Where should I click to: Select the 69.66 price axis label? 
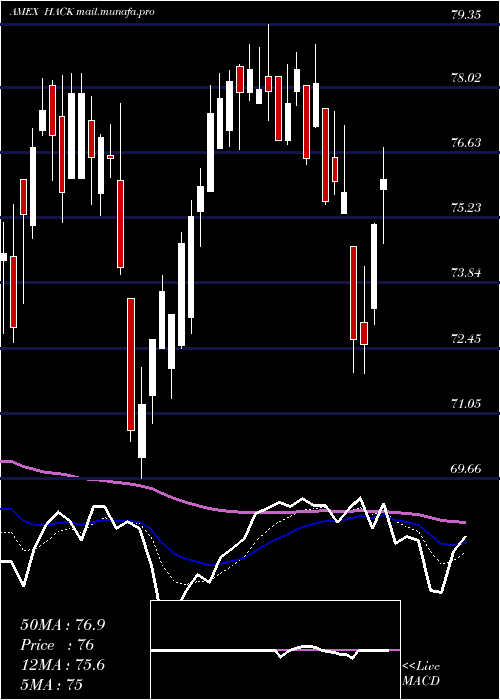[466, 469]
